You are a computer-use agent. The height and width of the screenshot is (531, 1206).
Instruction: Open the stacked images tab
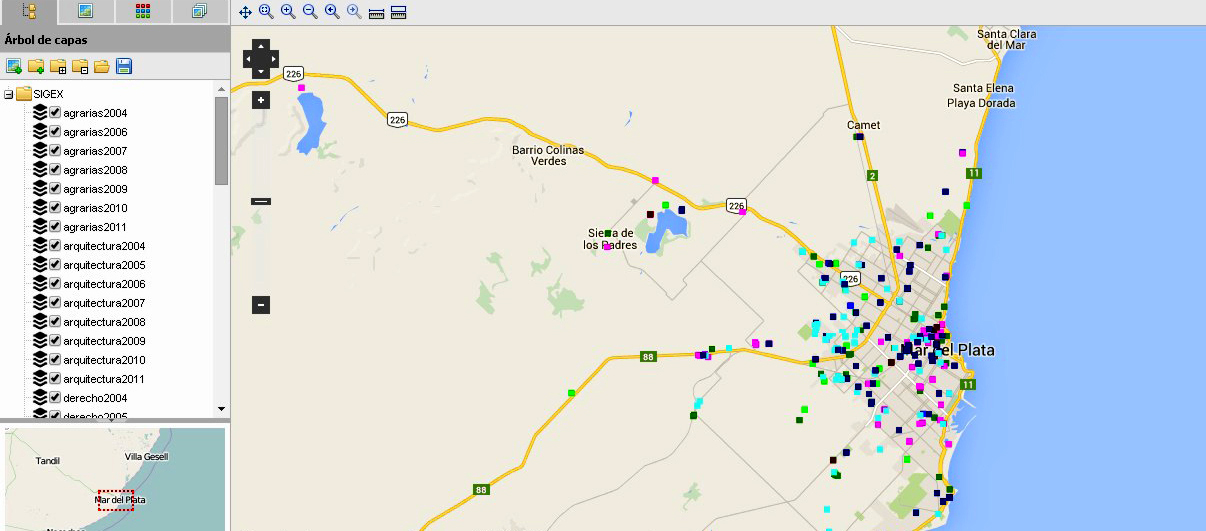[x=200, y=12]
